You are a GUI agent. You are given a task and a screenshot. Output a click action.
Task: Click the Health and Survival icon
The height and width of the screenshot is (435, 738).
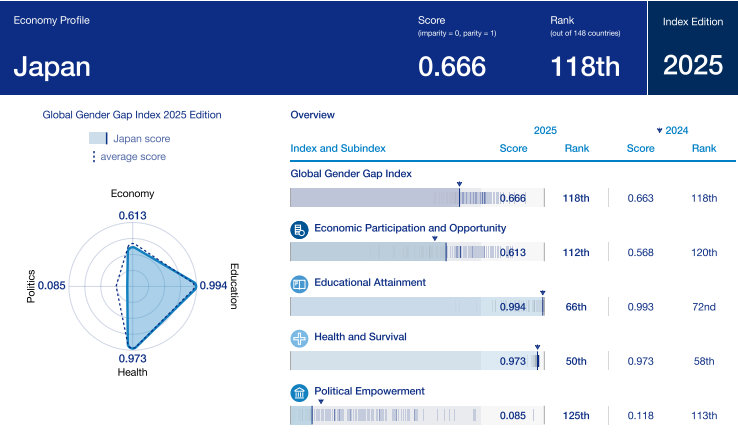298,338
